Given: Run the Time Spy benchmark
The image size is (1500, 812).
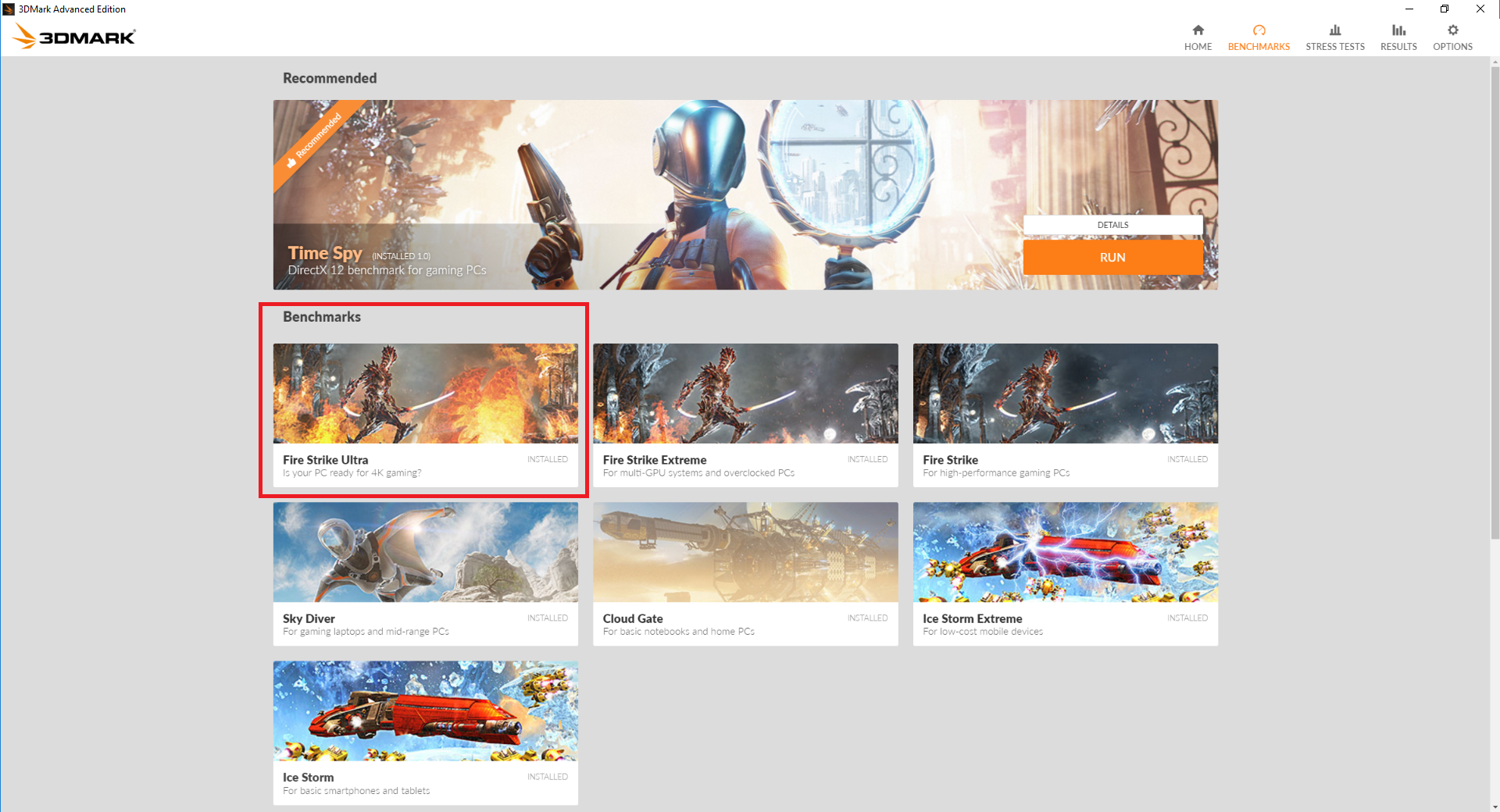Looking at the screenshot, I should coord(1112,258).
